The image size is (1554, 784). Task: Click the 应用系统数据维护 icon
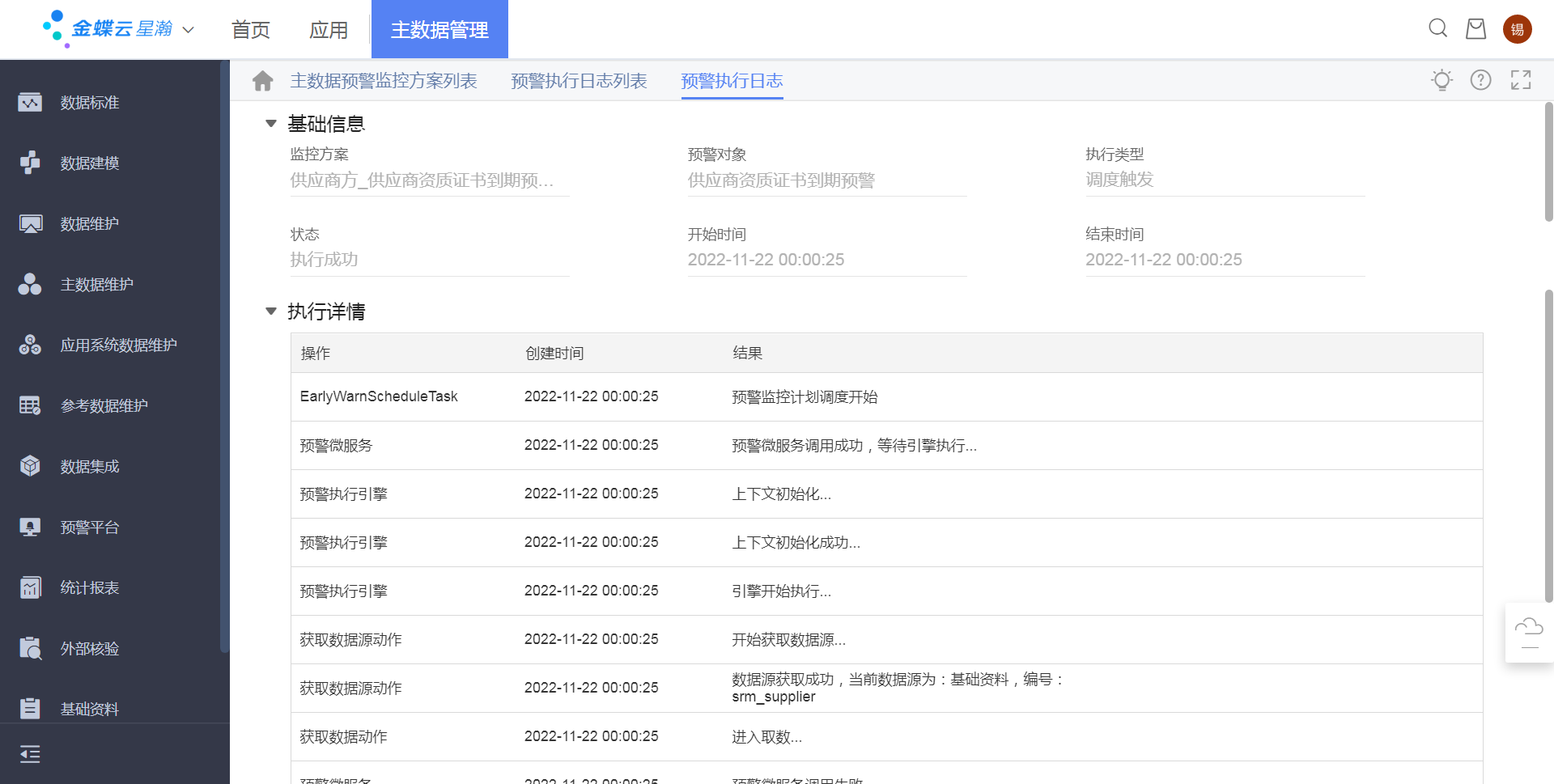pyautogui.click(x=30, y=345)
